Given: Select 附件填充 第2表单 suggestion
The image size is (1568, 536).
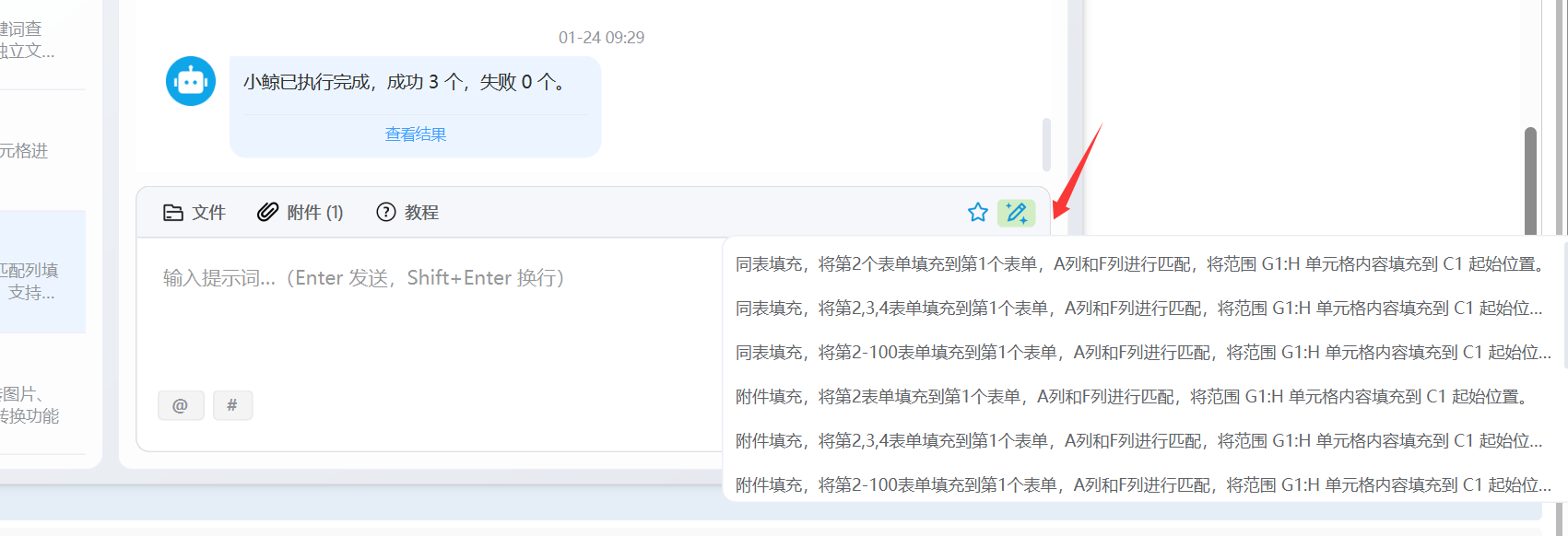Looking at the screenshot, I should (x=1142, y=397).
